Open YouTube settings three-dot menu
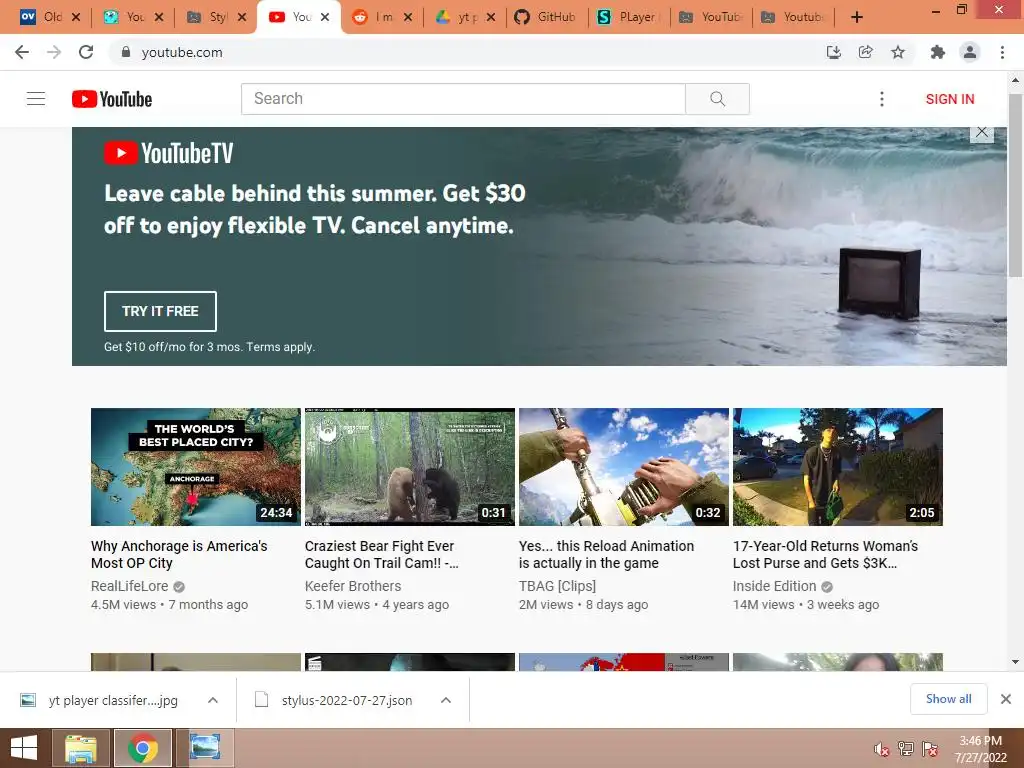This screenshot has height=768, width=1024. coord(882,99)
